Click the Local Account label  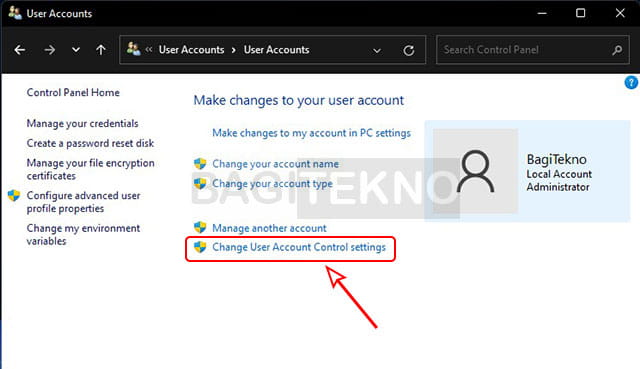(559, 174)
